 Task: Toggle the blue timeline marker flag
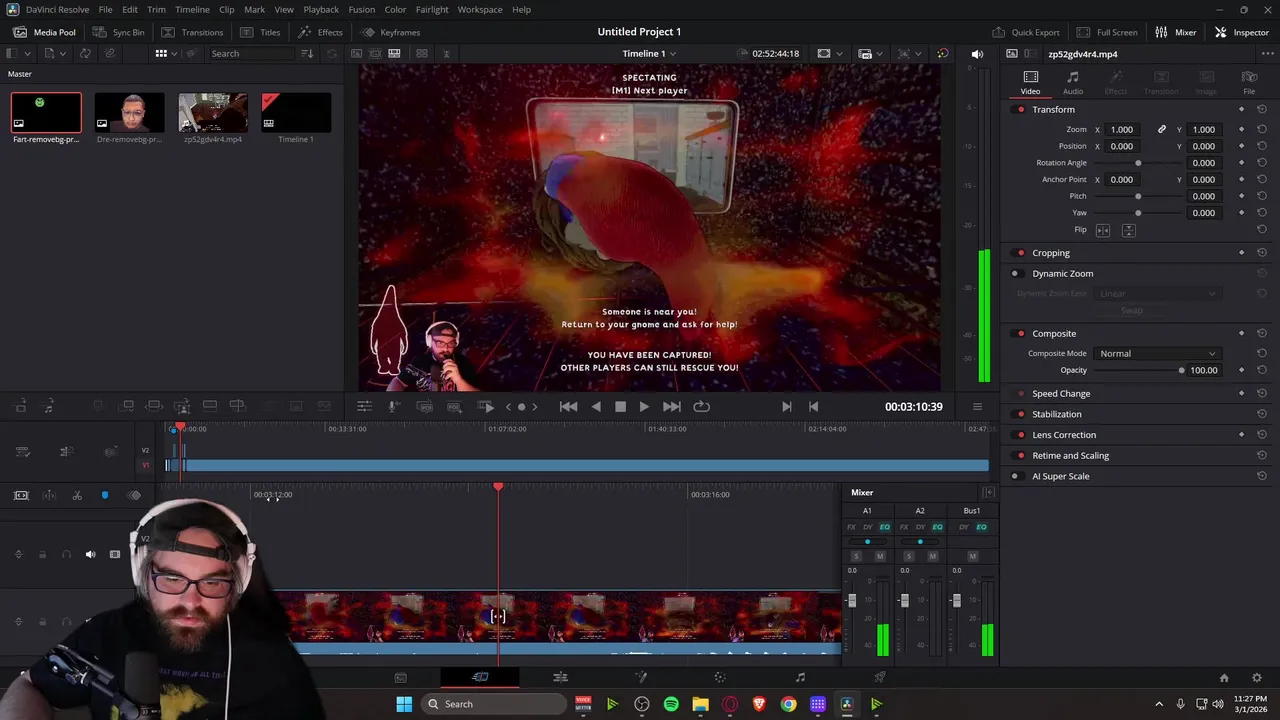(x=105, y=495)
